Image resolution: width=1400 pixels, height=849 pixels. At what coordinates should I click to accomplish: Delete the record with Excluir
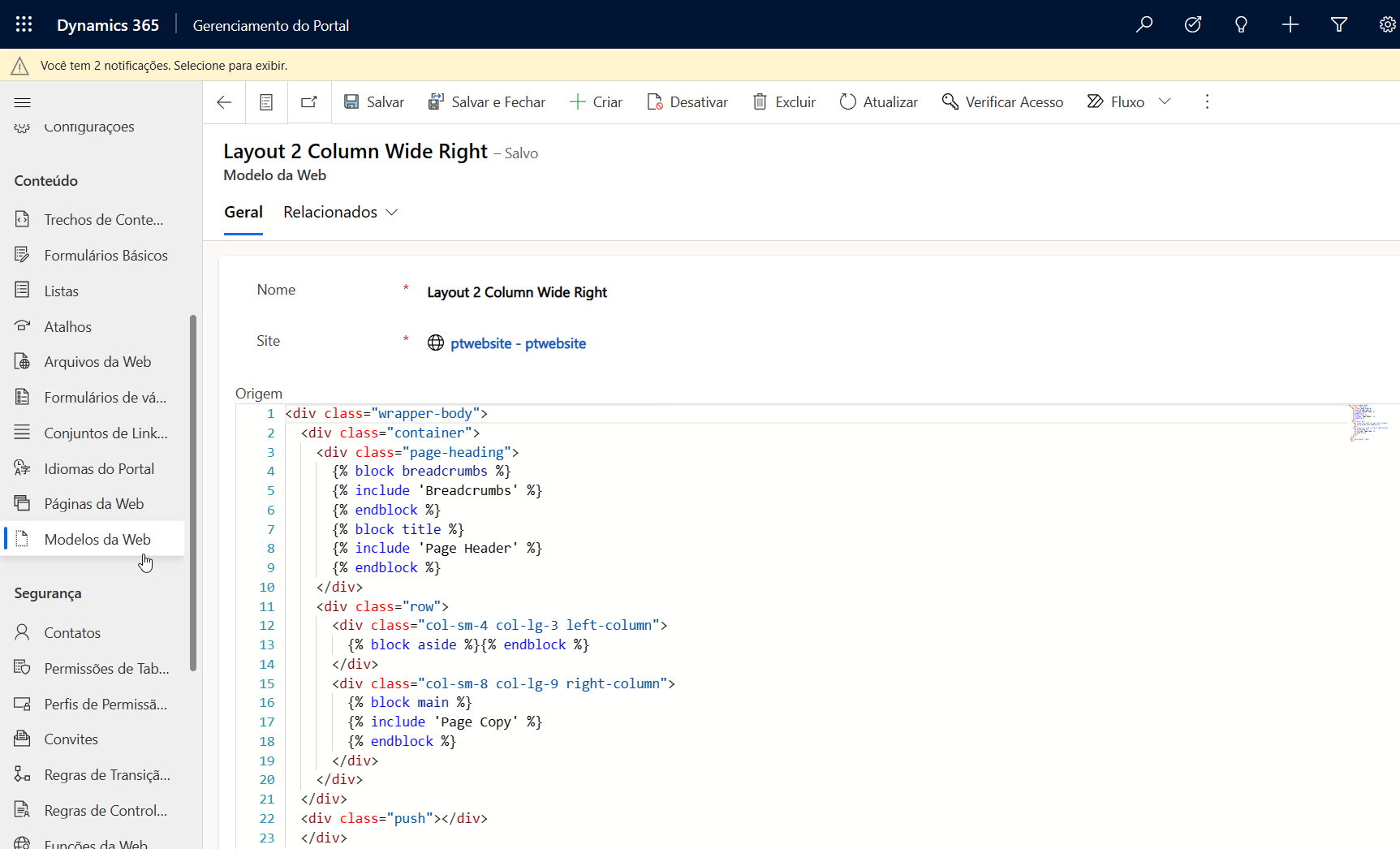[x=784, y=102]
